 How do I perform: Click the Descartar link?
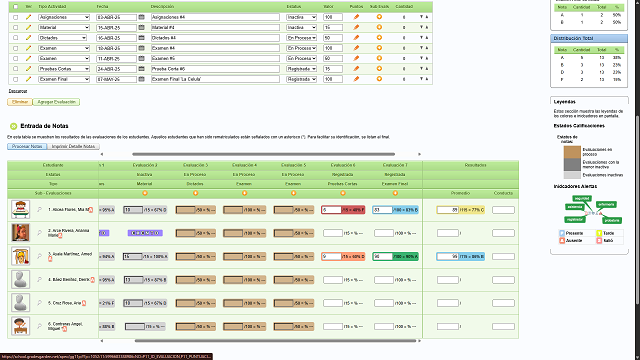coord(18,91)
